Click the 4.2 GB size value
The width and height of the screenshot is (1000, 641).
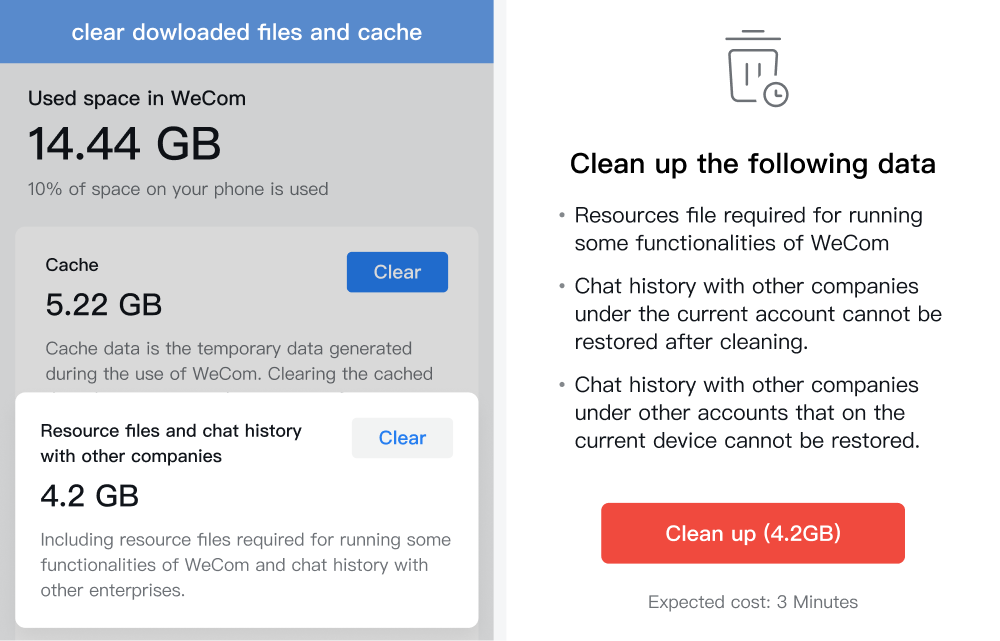click(x=89, y=496)
